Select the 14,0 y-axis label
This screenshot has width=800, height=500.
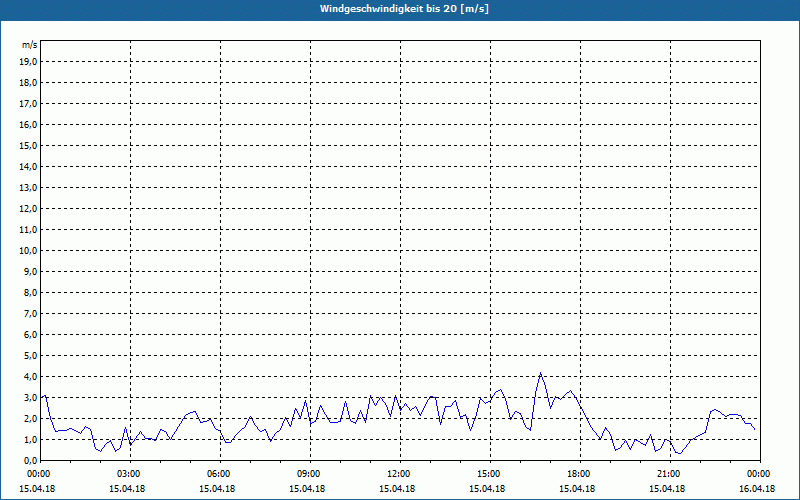(28, 166)
